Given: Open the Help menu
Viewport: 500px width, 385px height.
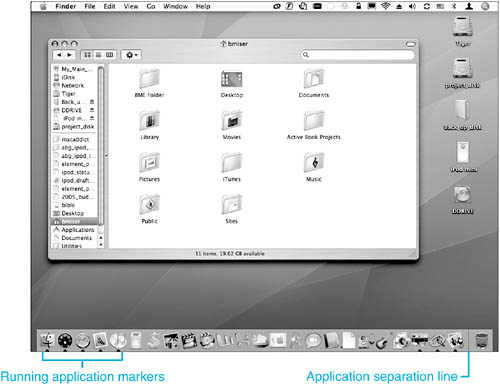Looking at the screenshot, I should click(203, 6).
